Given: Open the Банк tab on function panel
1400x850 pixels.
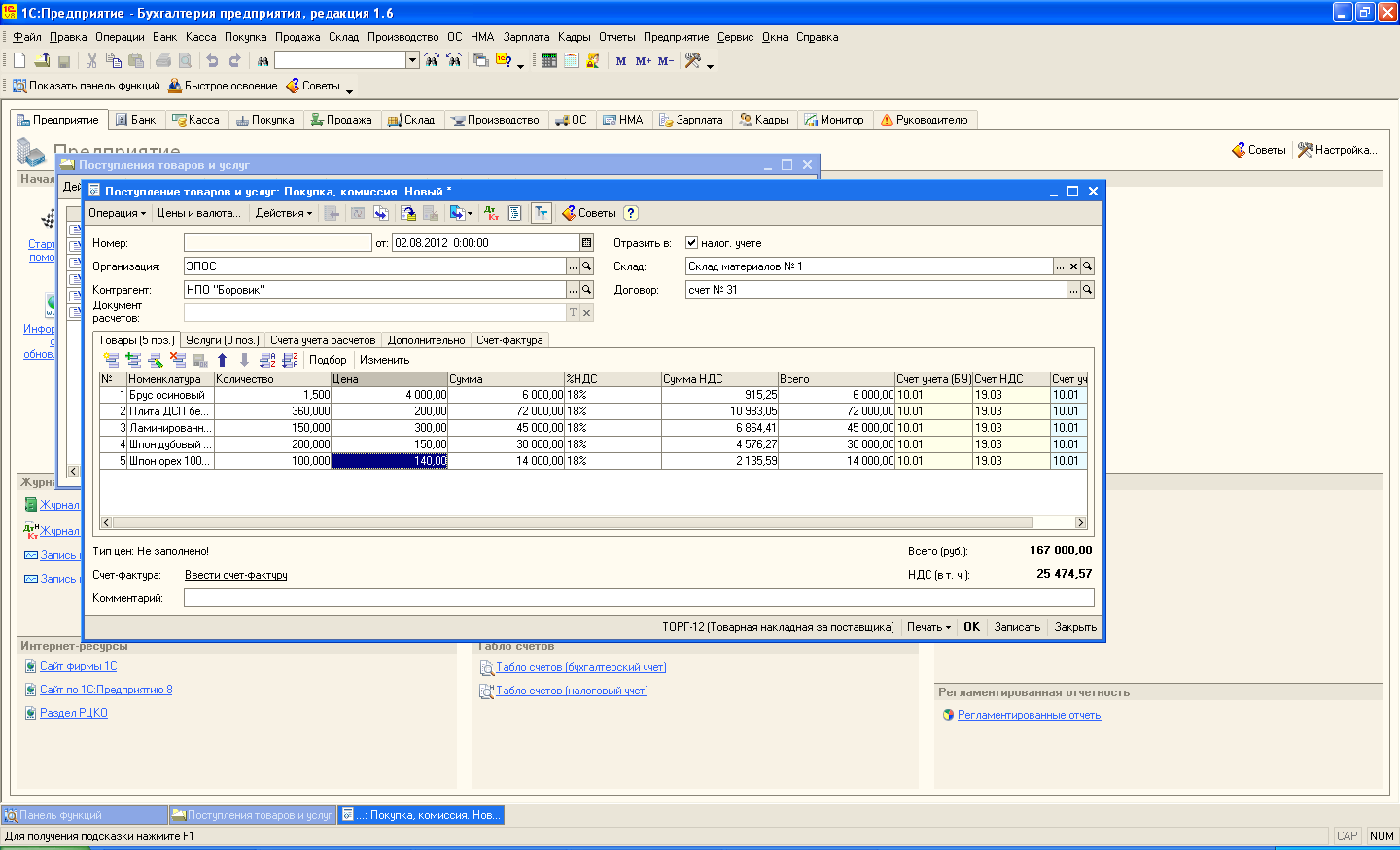Looking at the screenshot, I should point(135,120).
